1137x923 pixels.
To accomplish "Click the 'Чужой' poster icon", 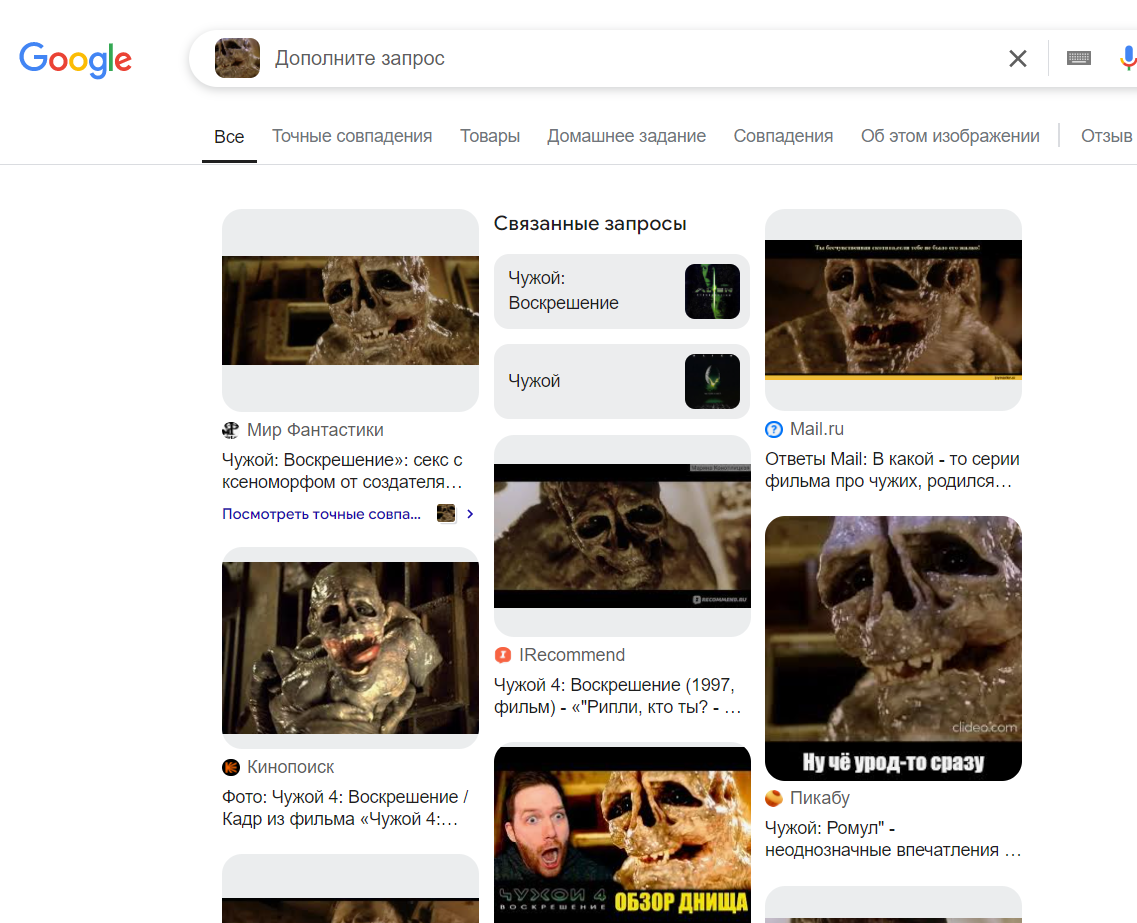I will [712, 381].
